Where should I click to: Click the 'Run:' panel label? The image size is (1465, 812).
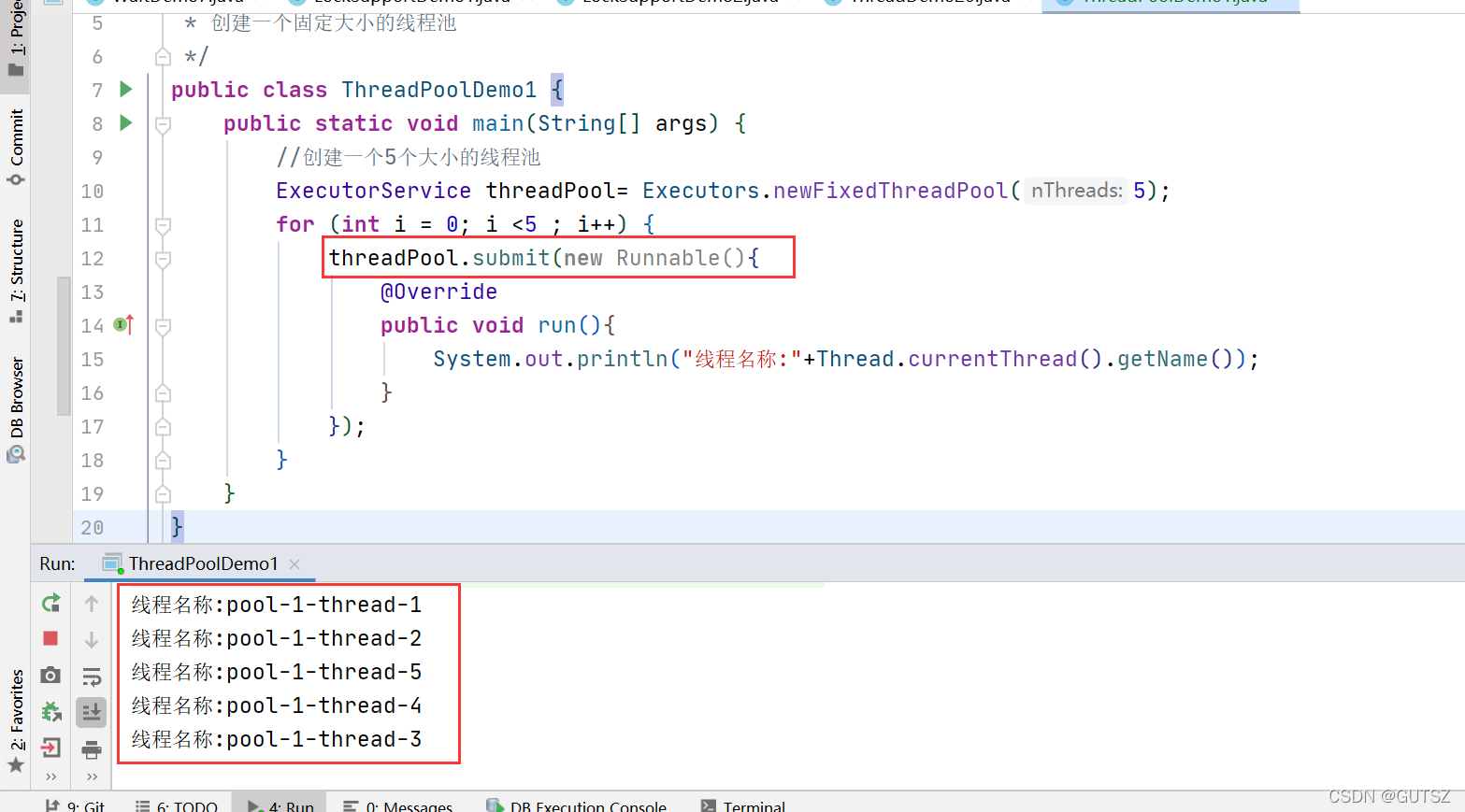point(58,563)
